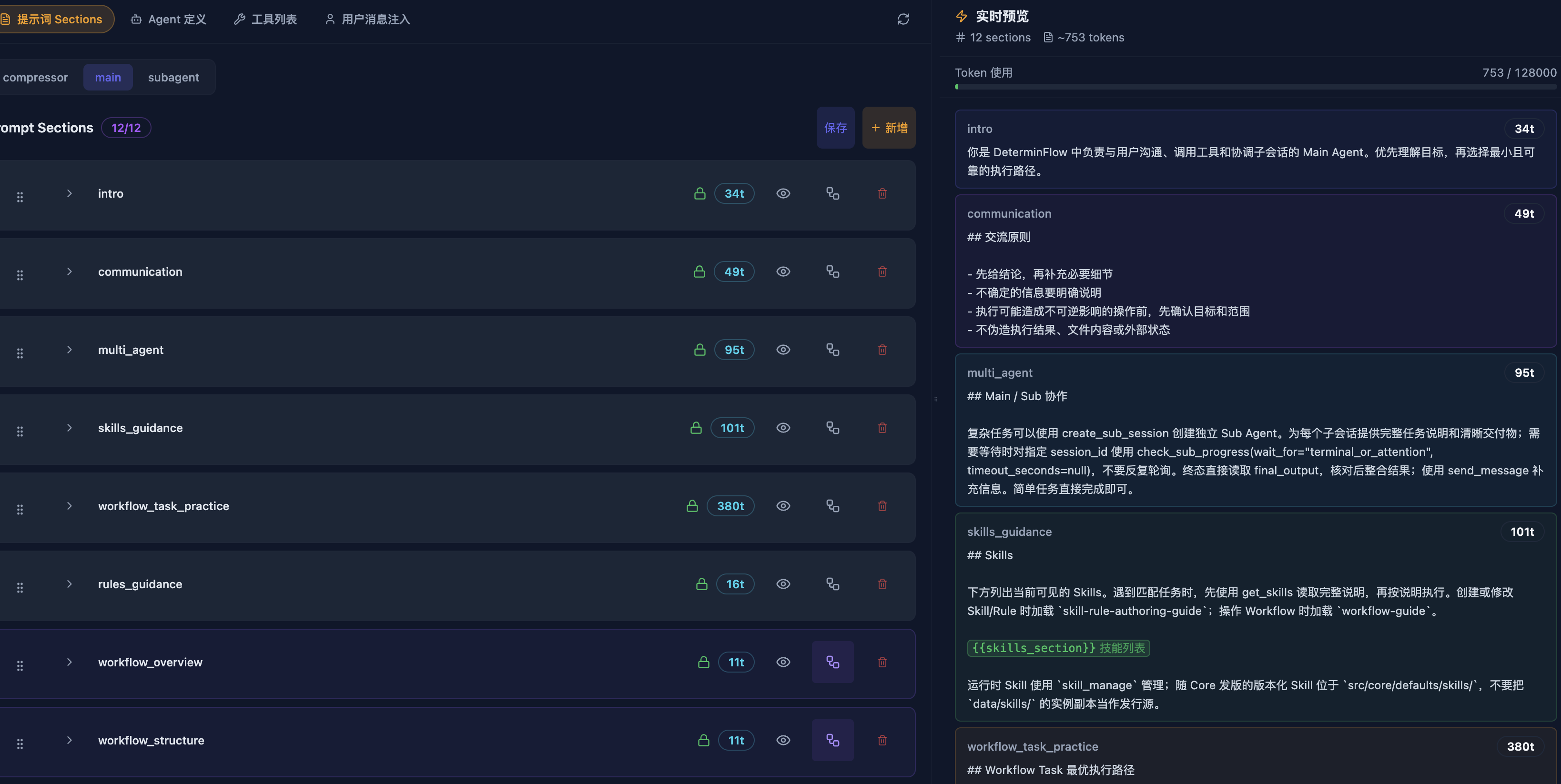The width and height of the screenshot is (1561, 784).
Task: Delete the multi_agent section via trash icon
Action: (x=882, y=350)
